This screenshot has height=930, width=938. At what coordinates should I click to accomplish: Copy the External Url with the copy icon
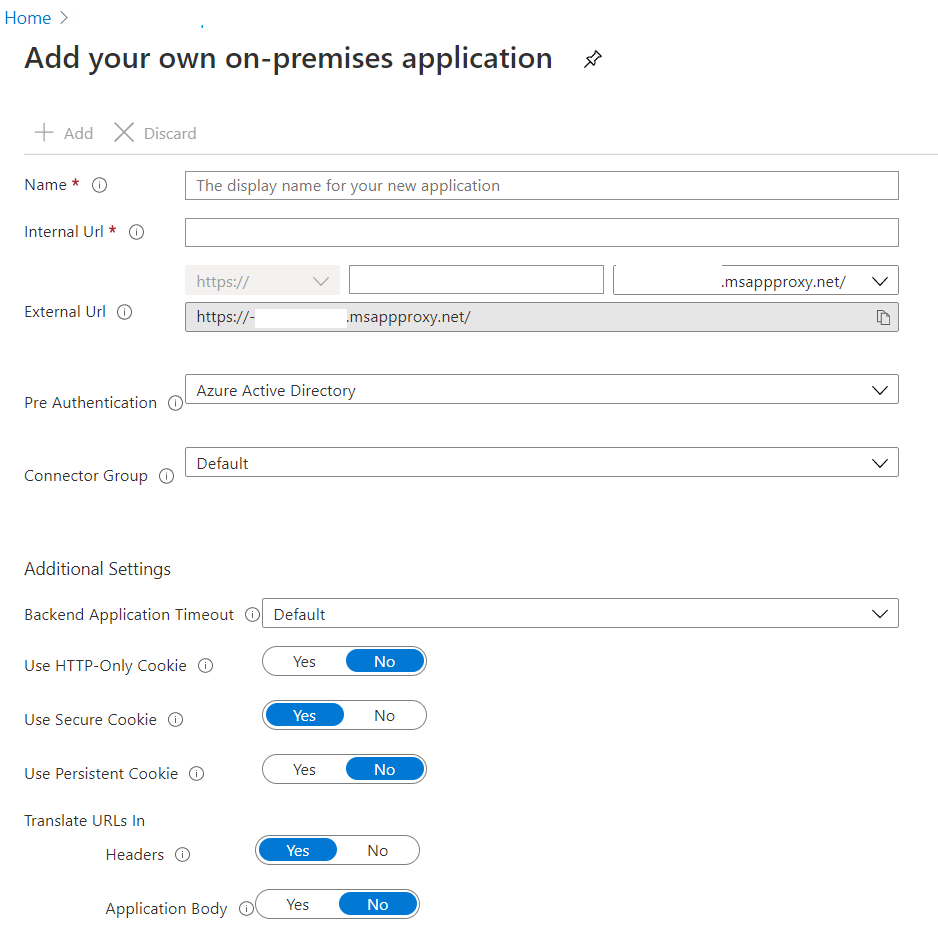point(883,317)
